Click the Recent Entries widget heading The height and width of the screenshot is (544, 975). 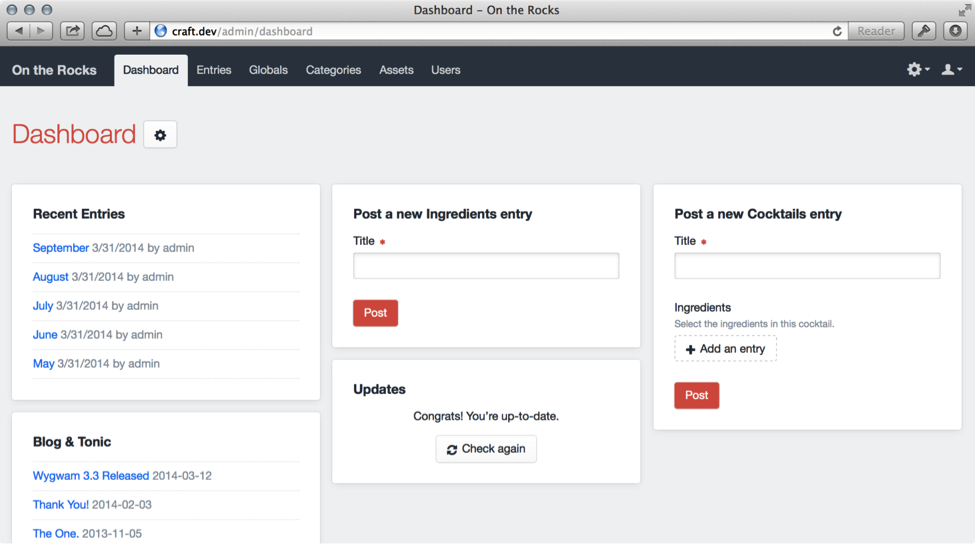pos(79,214)
